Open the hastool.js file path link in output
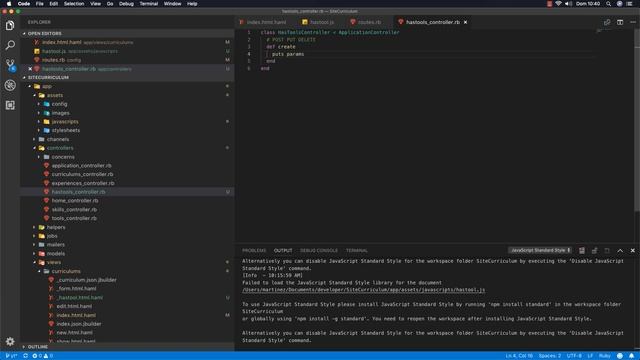The width and height of the screenshot is (640, 360). point(364,290)
